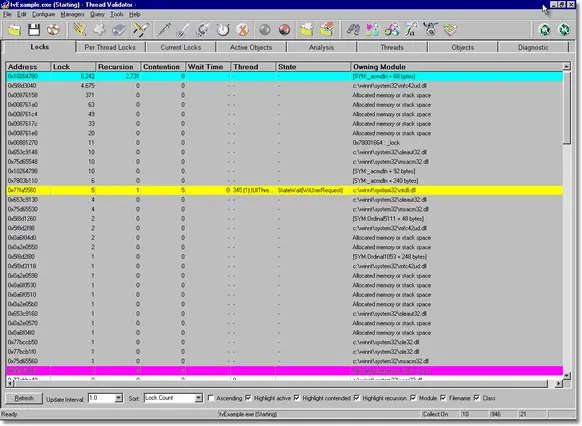Click the horizontal scrollbar right arrow
Viewport: 582px width, 426px height.
(x=558, y=384)
